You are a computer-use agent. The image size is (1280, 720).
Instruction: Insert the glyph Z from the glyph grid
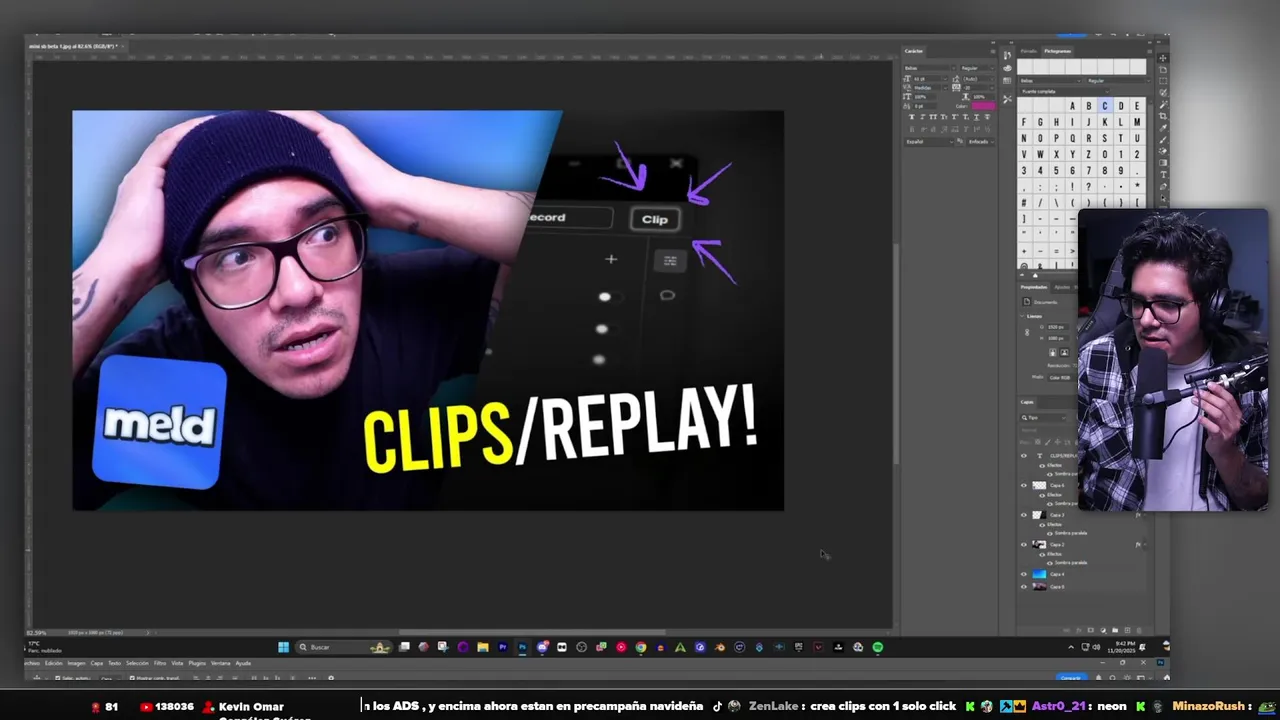[1089, 154]
